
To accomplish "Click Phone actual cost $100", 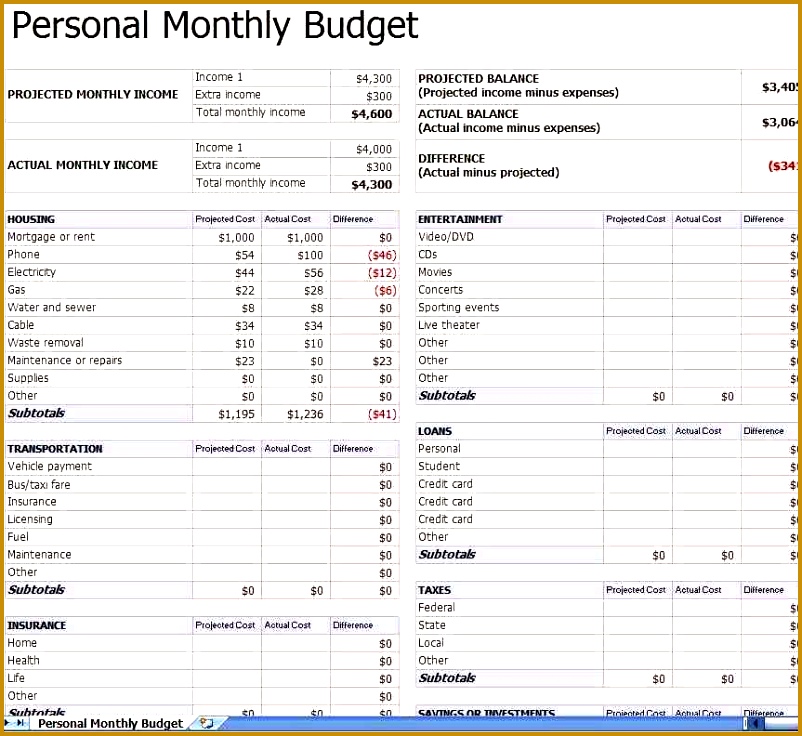I will (310, 255).
